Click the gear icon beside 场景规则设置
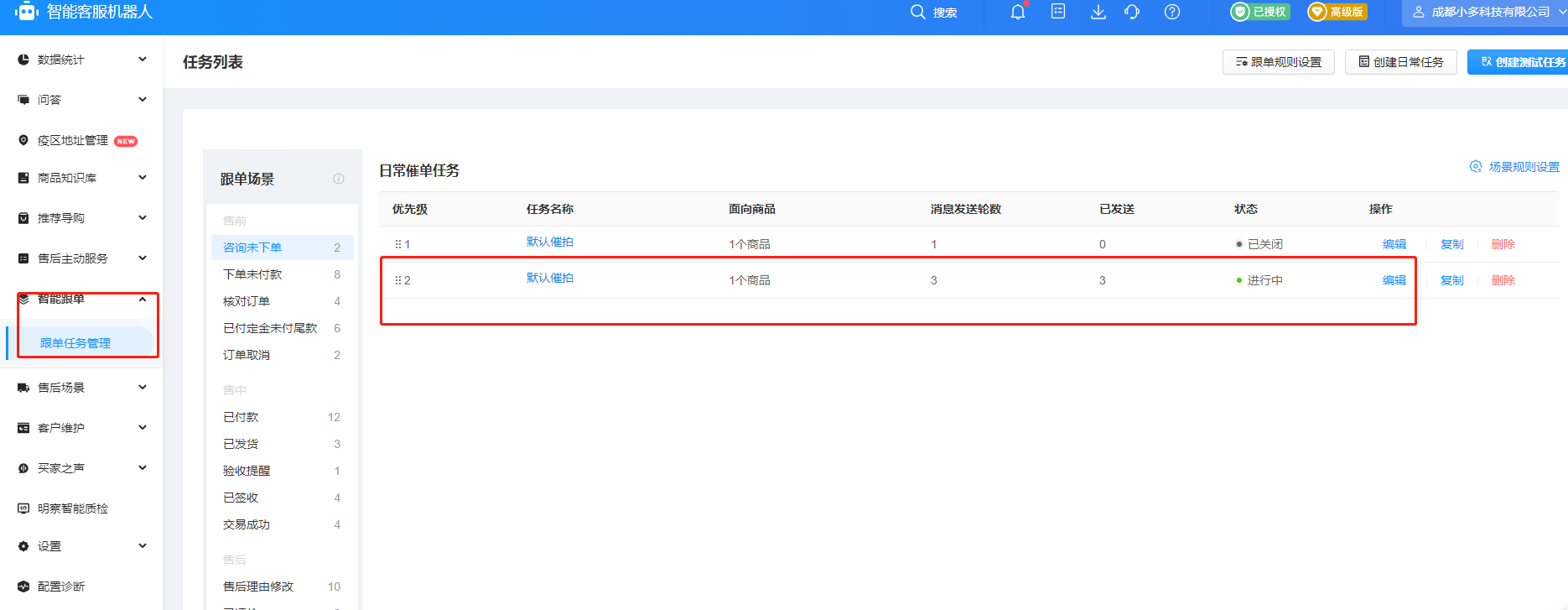The height and width of the screenshot is (610, 1568). pos(1476,166)
